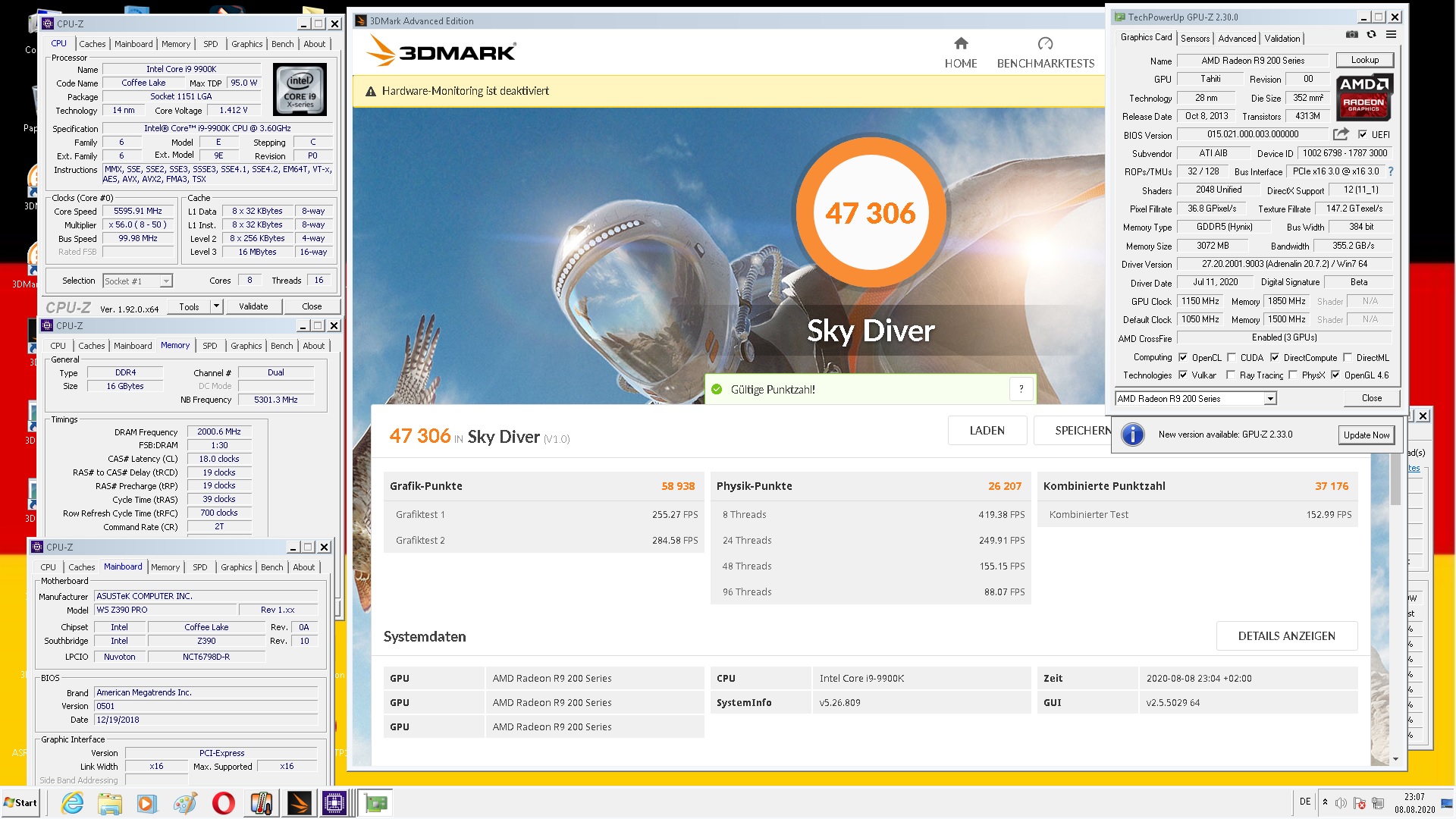Screen dimensions: 1456x819
Task: Click the GPU-Z refresh icon
Action: 1371,35
